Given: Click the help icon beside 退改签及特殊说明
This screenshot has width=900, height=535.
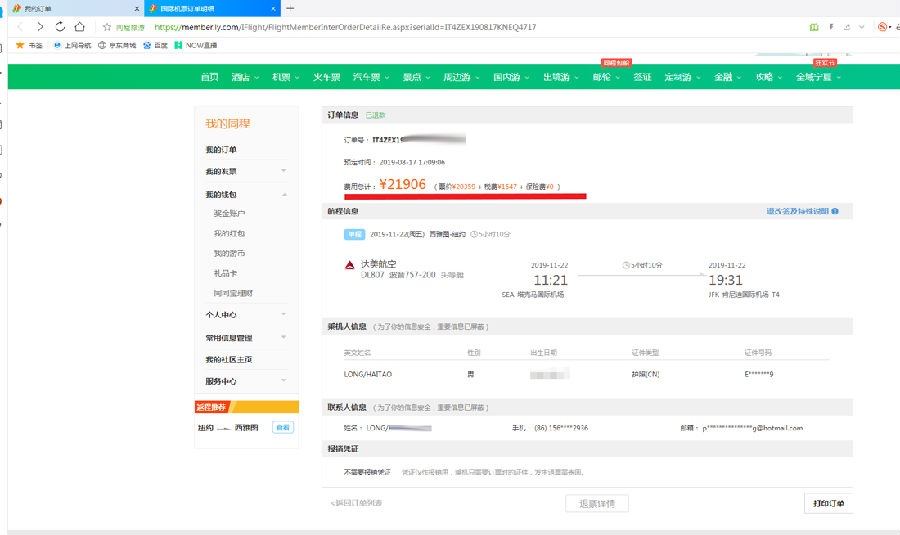Looking at the screenshot, I should coord(834,212).
